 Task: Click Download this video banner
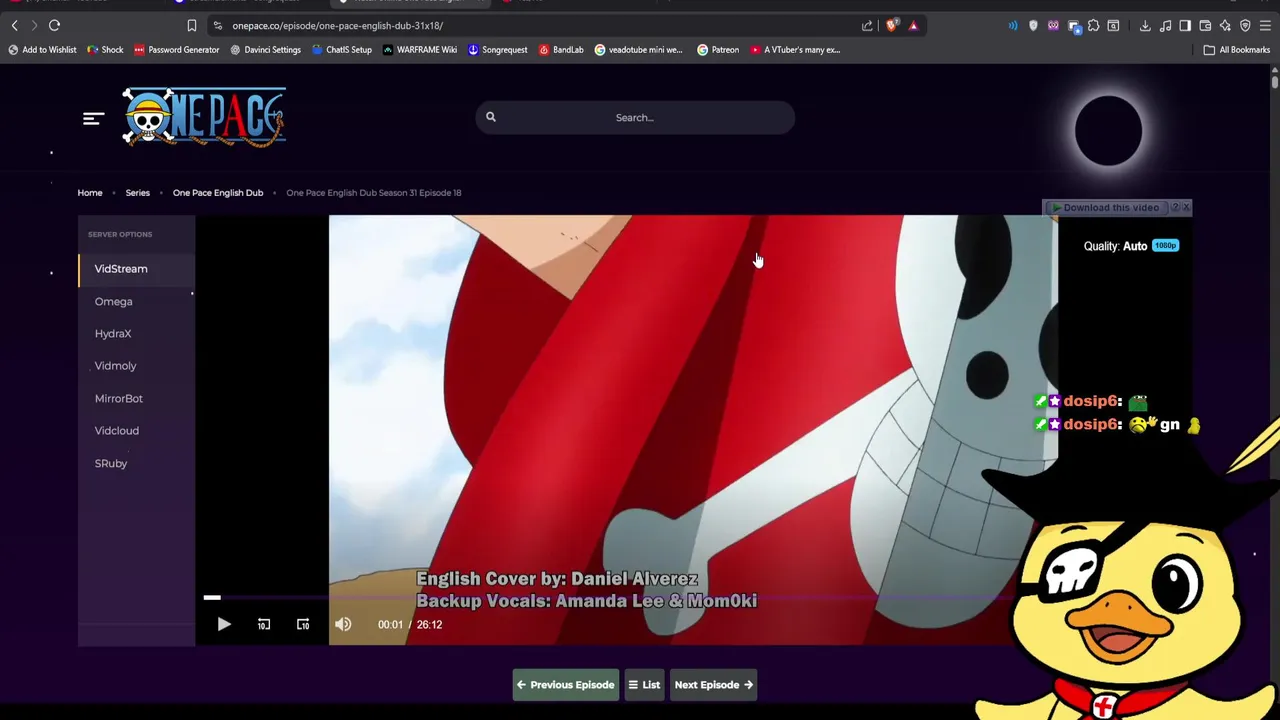1109,207
